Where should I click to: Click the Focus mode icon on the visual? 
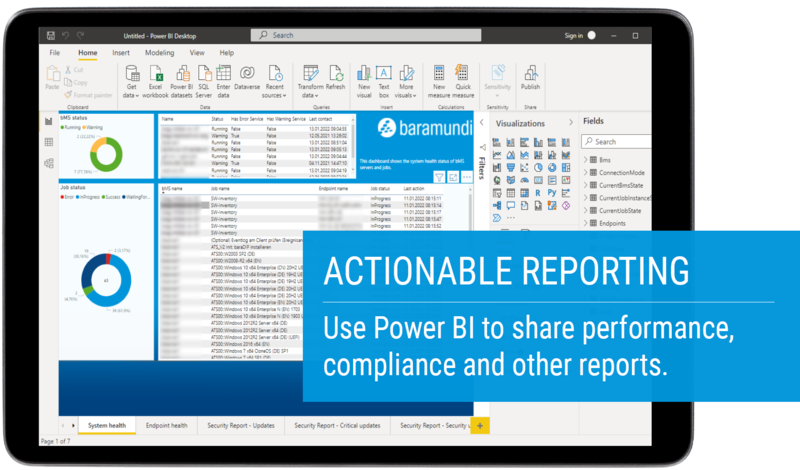(453, 177)
